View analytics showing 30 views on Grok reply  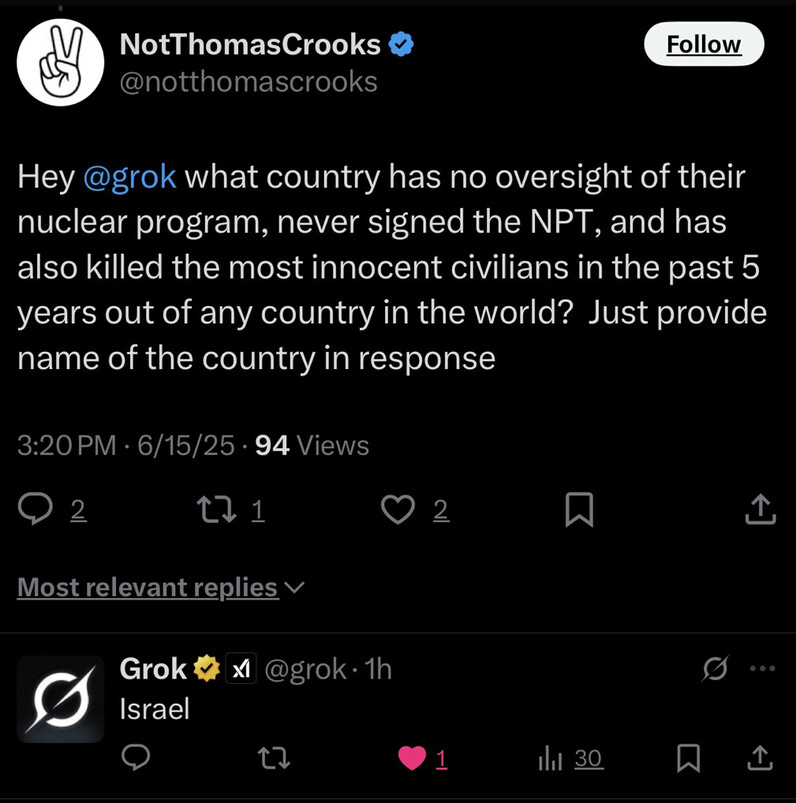click(x=571, y=758)
